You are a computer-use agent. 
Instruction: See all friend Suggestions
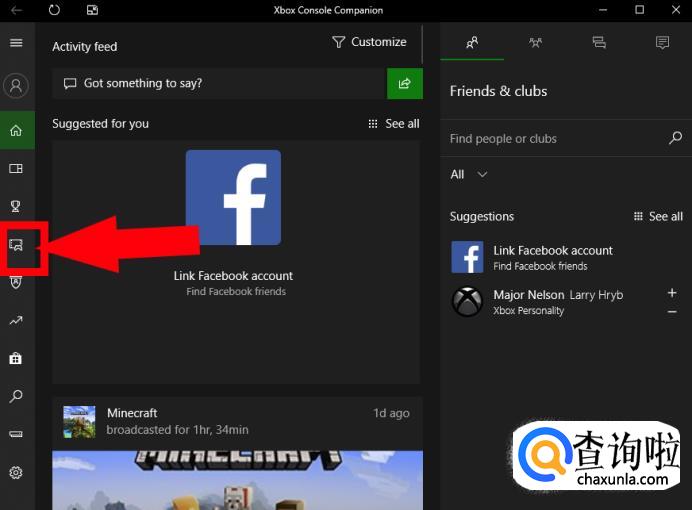click(658, 216)
